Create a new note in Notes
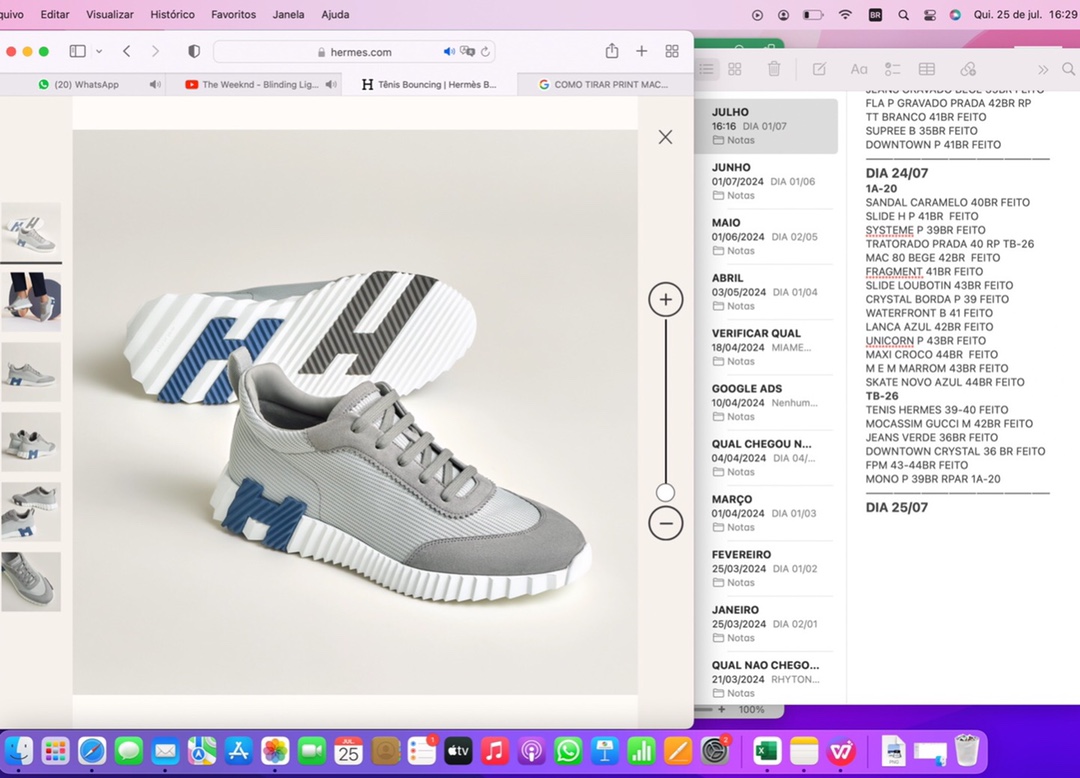1080x778 pixels. pyautogui.click(x=819, y=69)
